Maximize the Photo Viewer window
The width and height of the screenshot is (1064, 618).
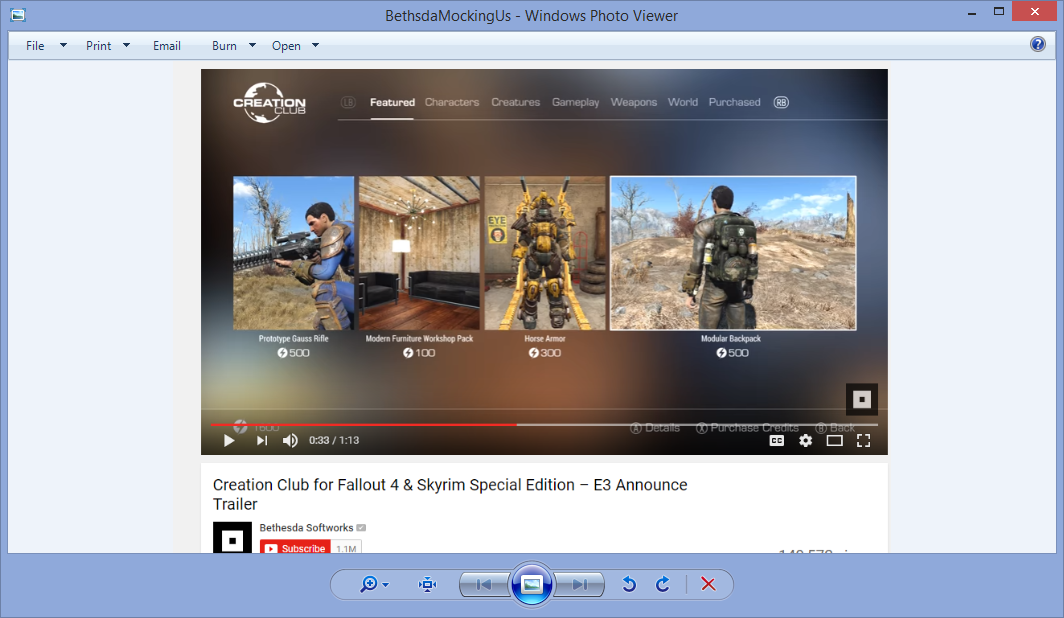pos(998,12)
